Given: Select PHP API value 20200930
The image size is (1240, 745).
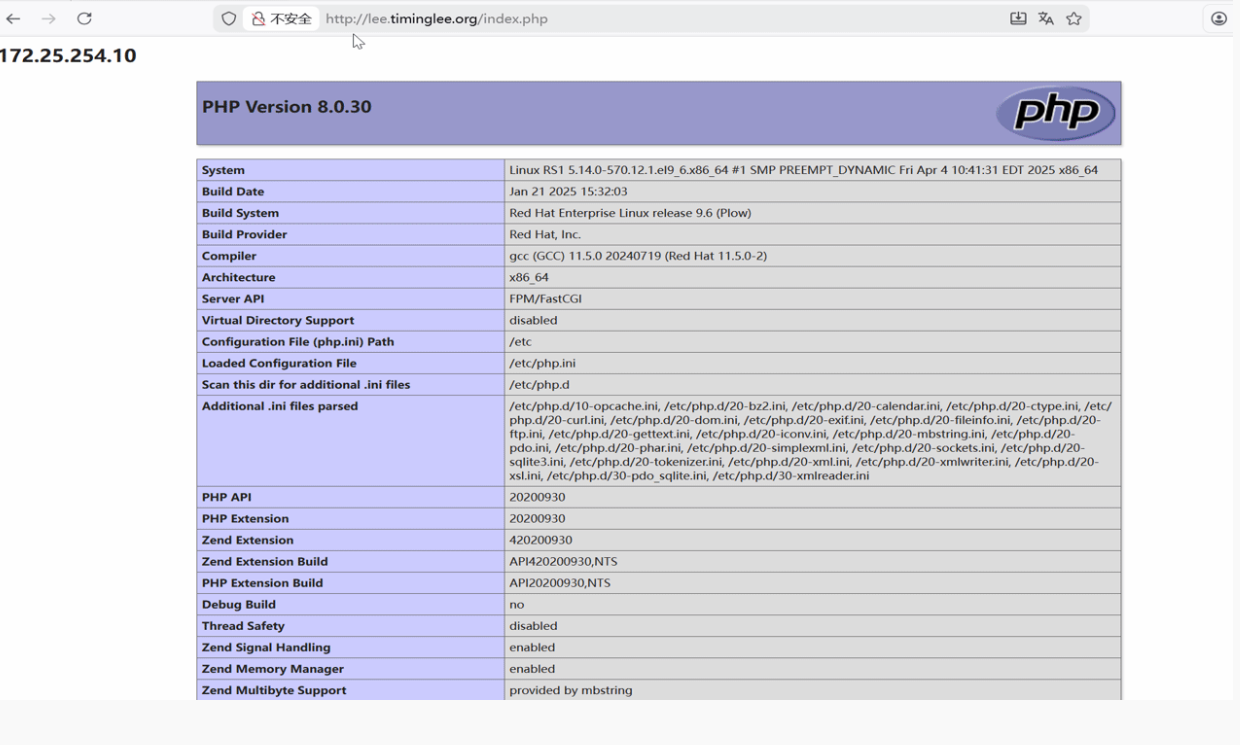Looking at the screenshot, I should tap(537, 497).
